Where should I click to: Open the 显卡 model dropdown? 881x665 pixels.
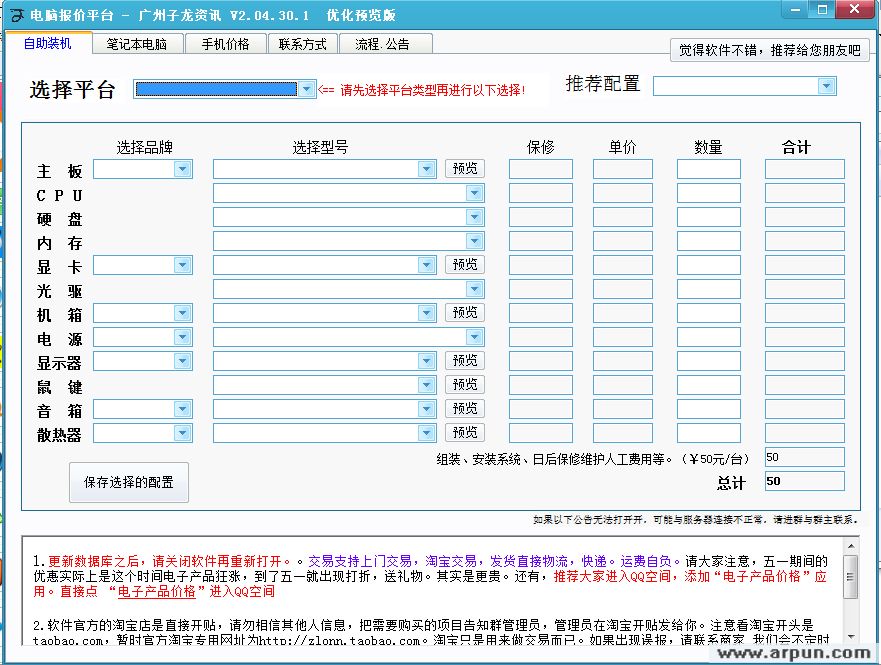(x=426, y=265)
